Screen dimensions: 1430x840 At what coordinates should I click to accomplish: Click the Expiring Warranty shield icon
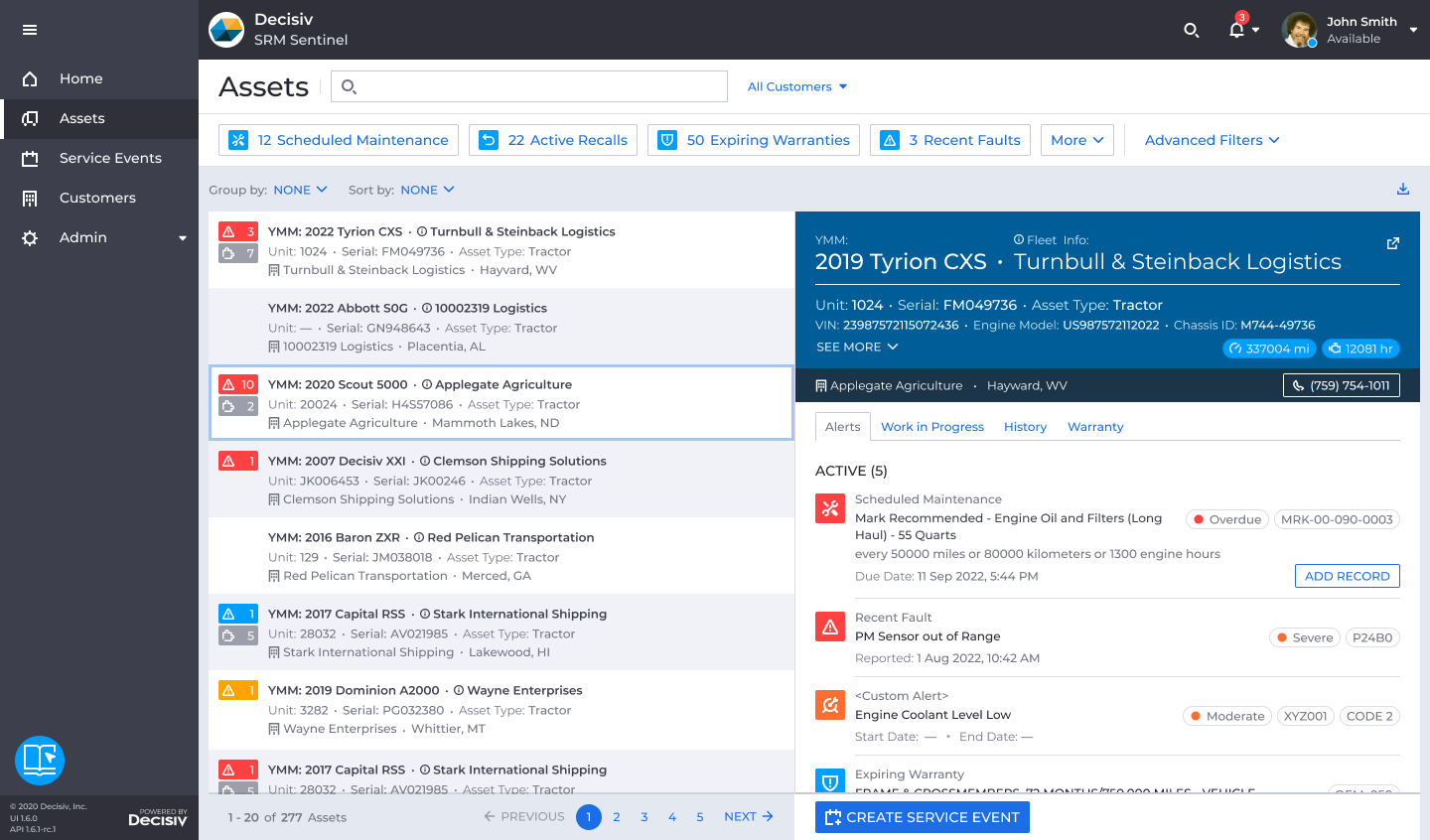(830, 781)
